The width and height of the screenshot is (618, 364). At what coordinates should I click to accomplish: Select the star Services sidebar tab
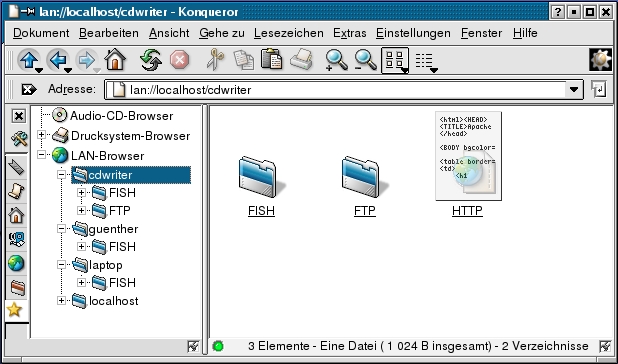click(15, 310)
